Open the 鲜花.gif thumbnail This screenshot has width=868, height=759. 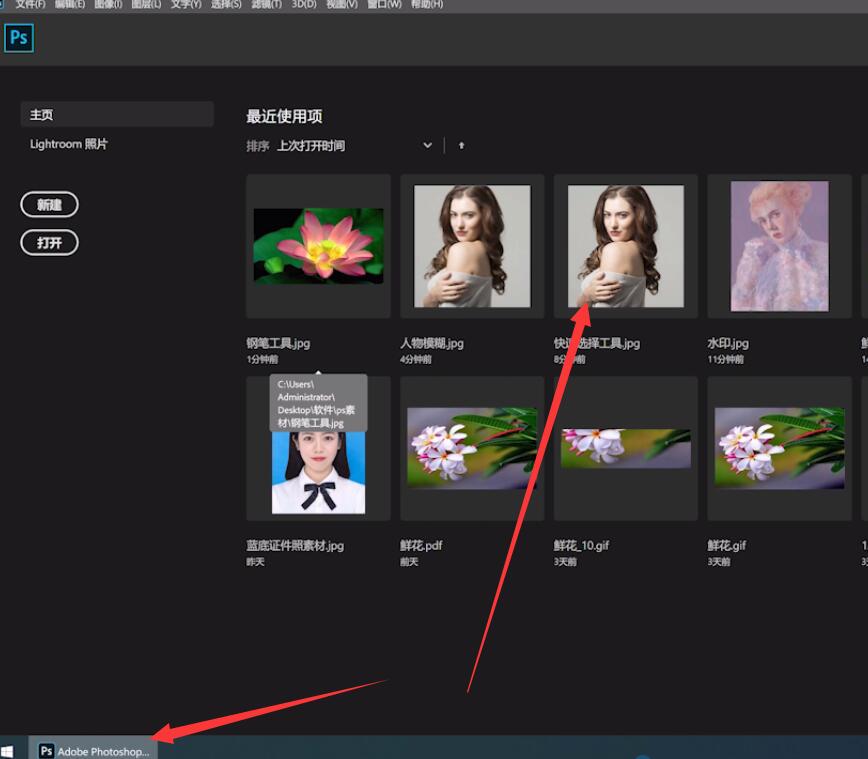pos(779,448)
